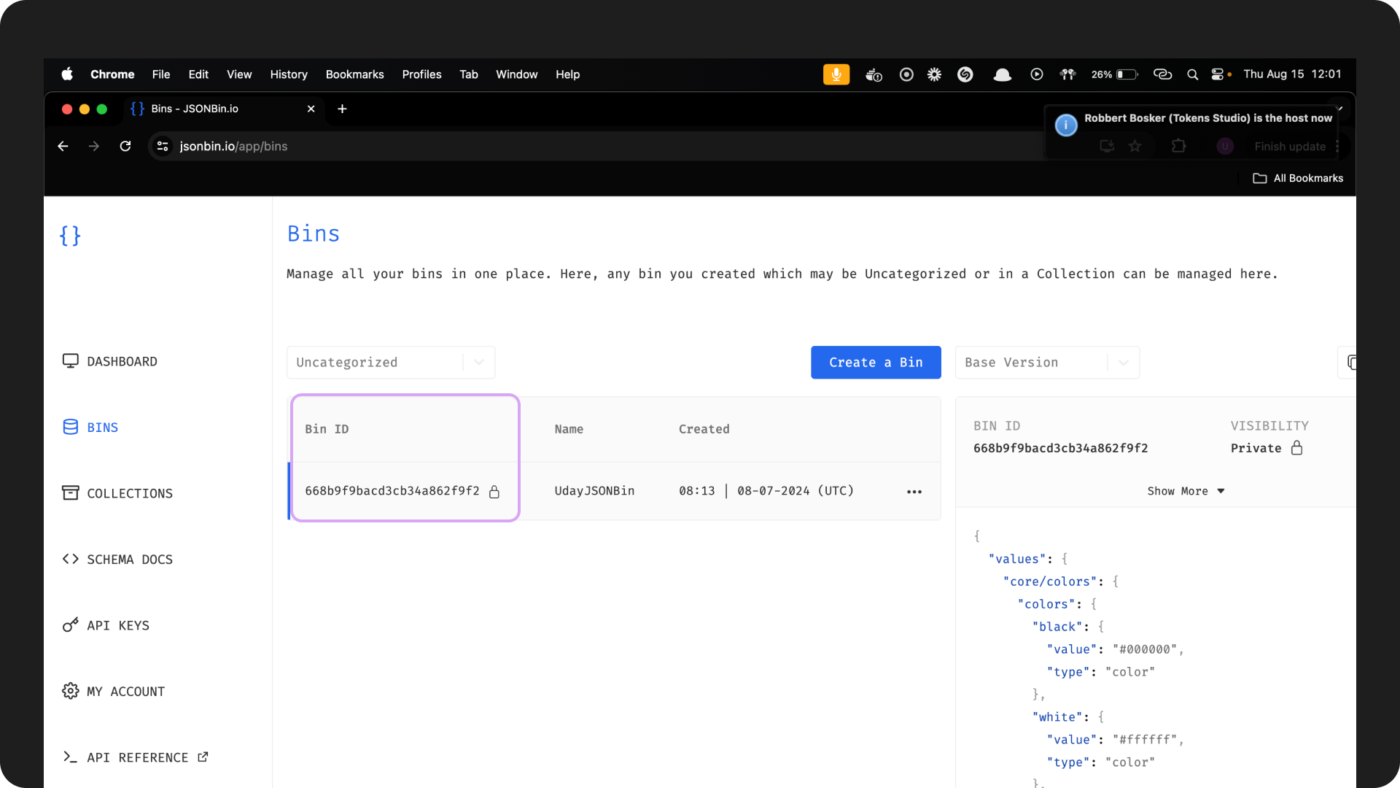This screenshot has width=1400, height=788.
Task: Open the All Bookmarks folder
Action: pos(1298,178)
